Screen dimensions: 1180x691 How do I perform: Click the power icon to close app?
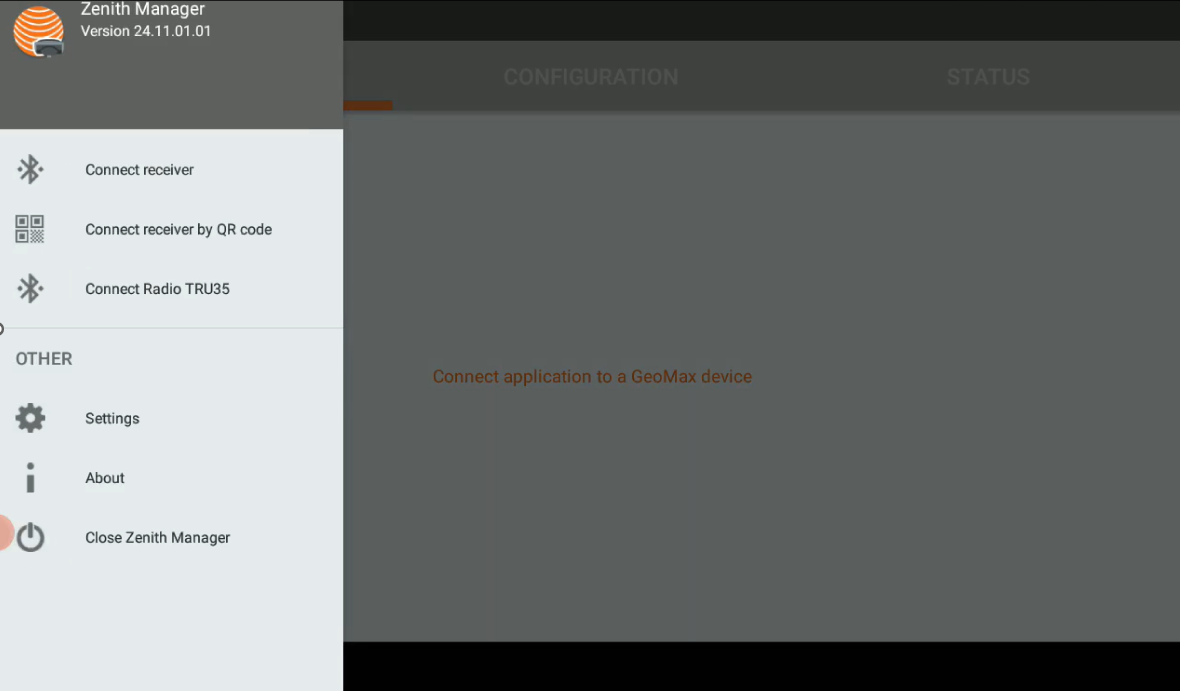[x=30, y=537]
